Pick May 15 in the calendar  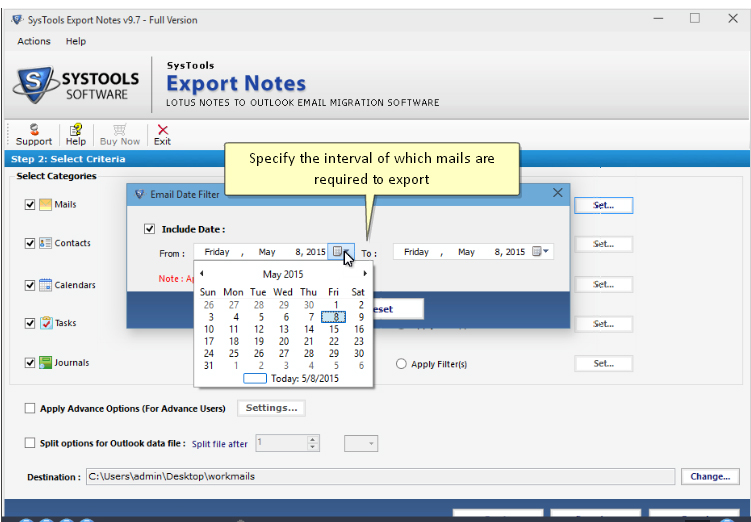pyautogui.click(x=334, y=329)
